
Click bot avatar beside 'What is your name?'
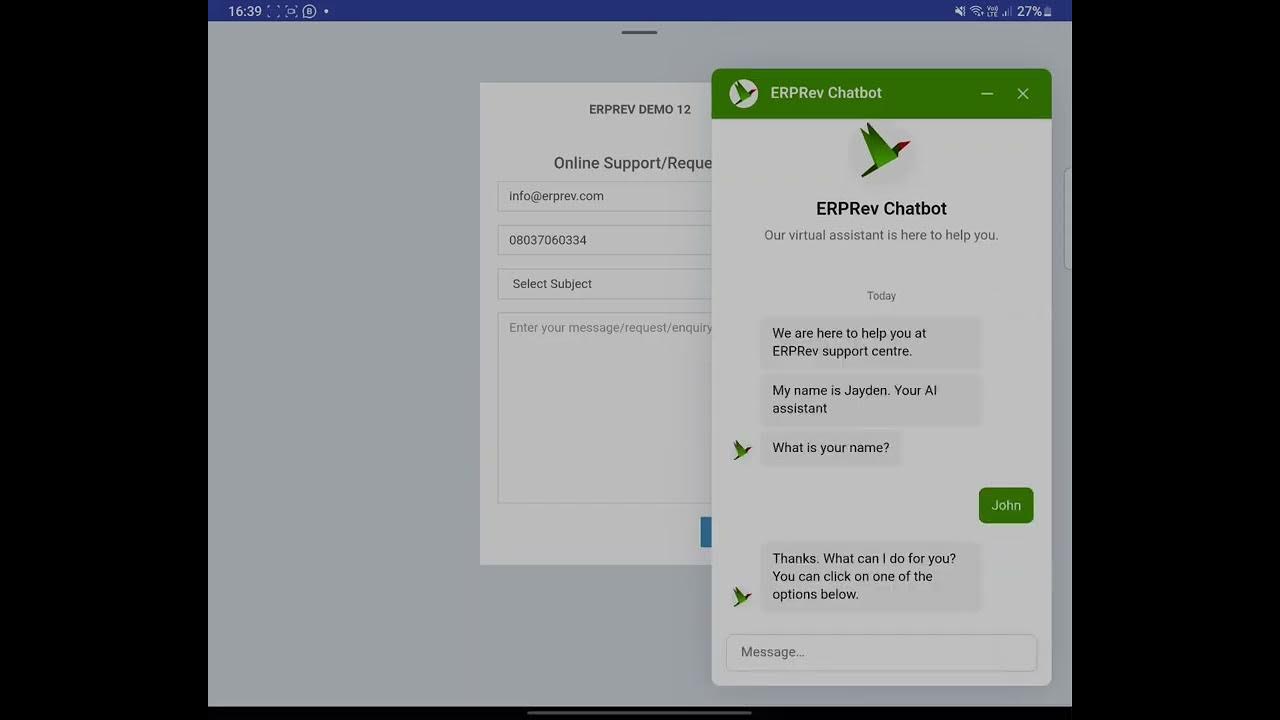742,450
